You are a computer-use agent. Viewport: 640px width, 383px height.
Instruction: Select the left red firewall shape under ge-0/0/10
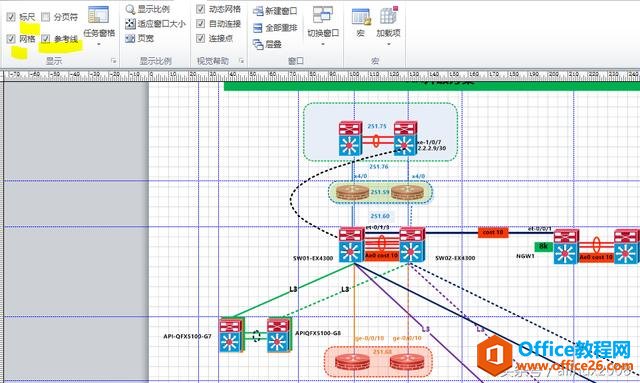pos(352,362)
